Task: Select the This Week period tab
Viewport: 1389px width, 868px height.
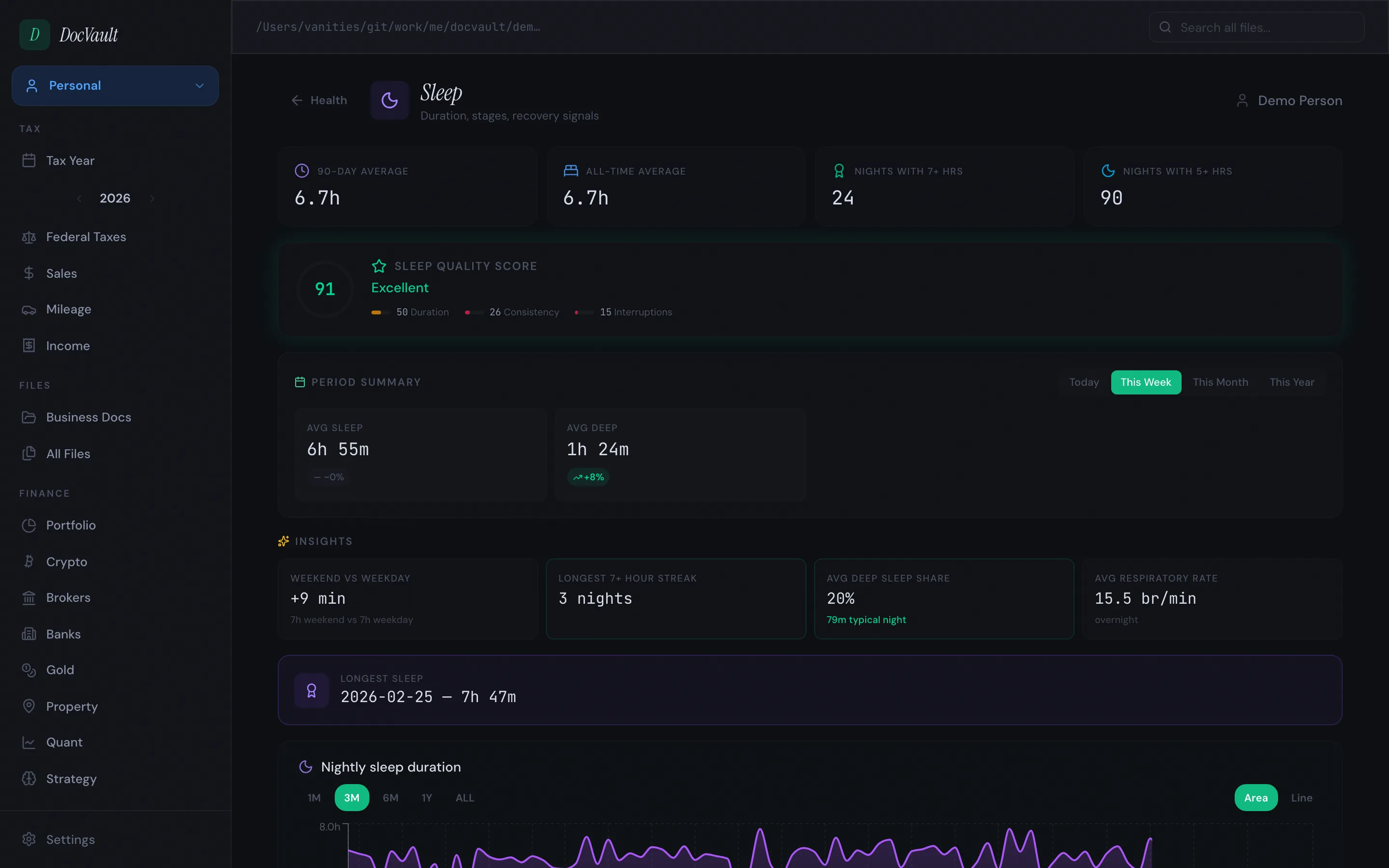Action: click(1145, 382)
